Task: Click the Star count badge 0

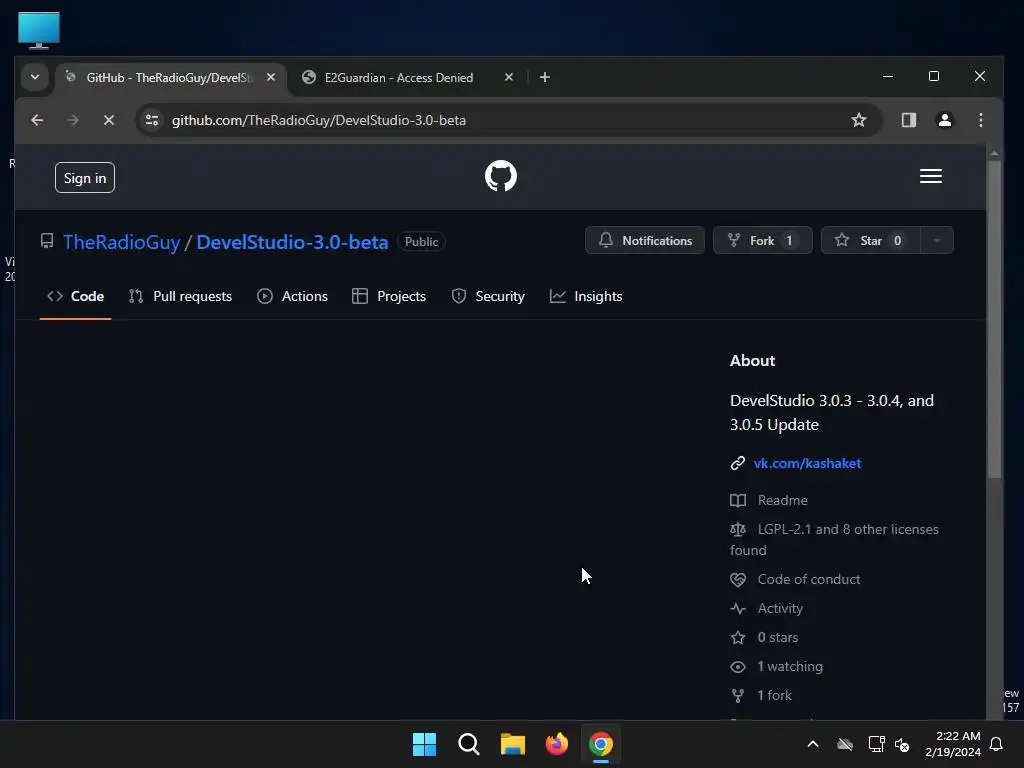Action: coord(897,240)
